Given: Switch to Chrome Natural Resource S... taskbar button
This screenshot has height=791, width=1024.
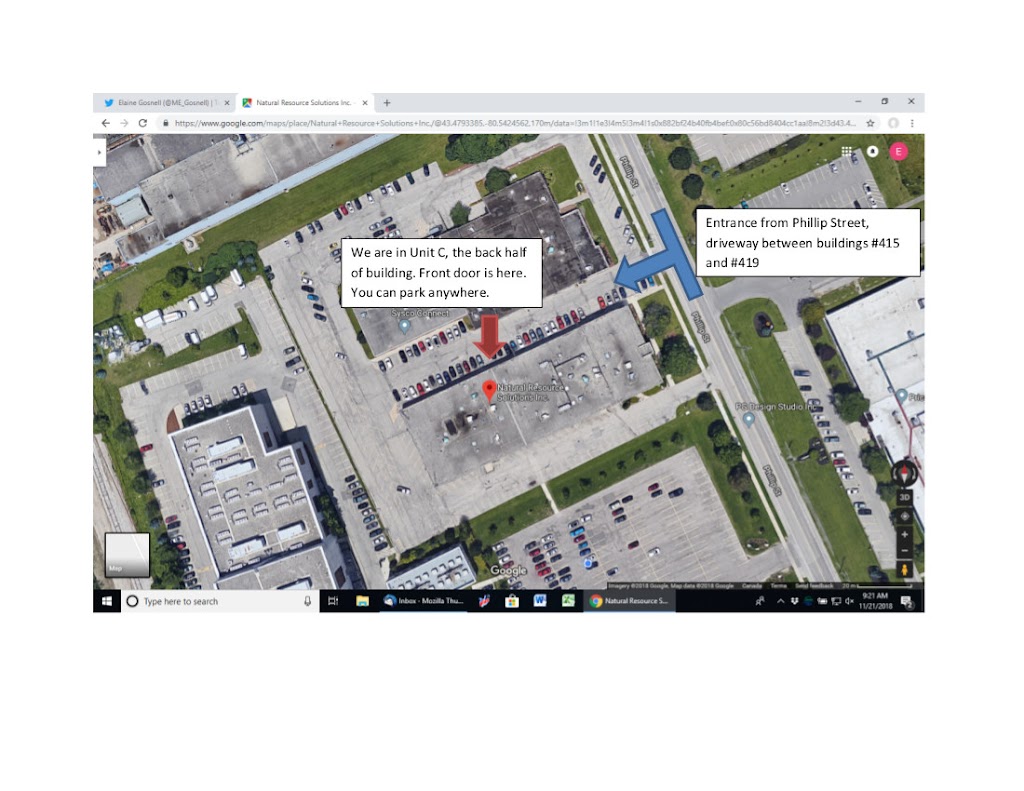Looking at the screenshot, I should 630,601.
